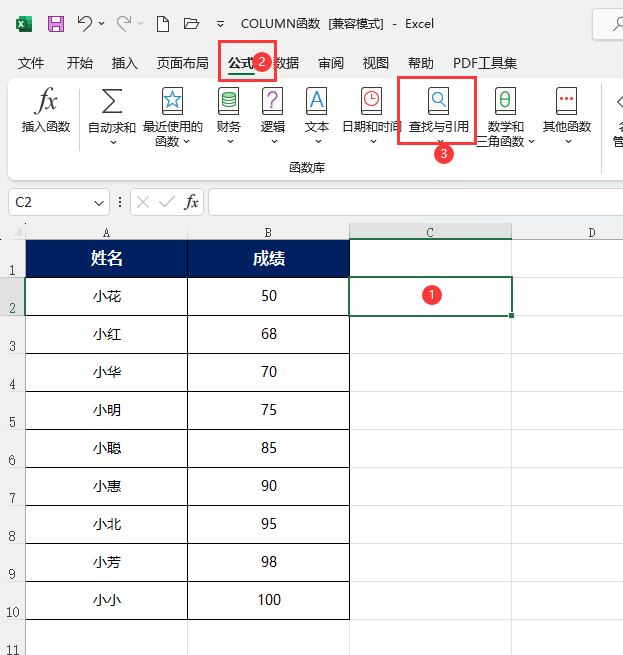Select cell containing 小聪
The width and height of the screenshot is (623, 655).
click(107, 449)
